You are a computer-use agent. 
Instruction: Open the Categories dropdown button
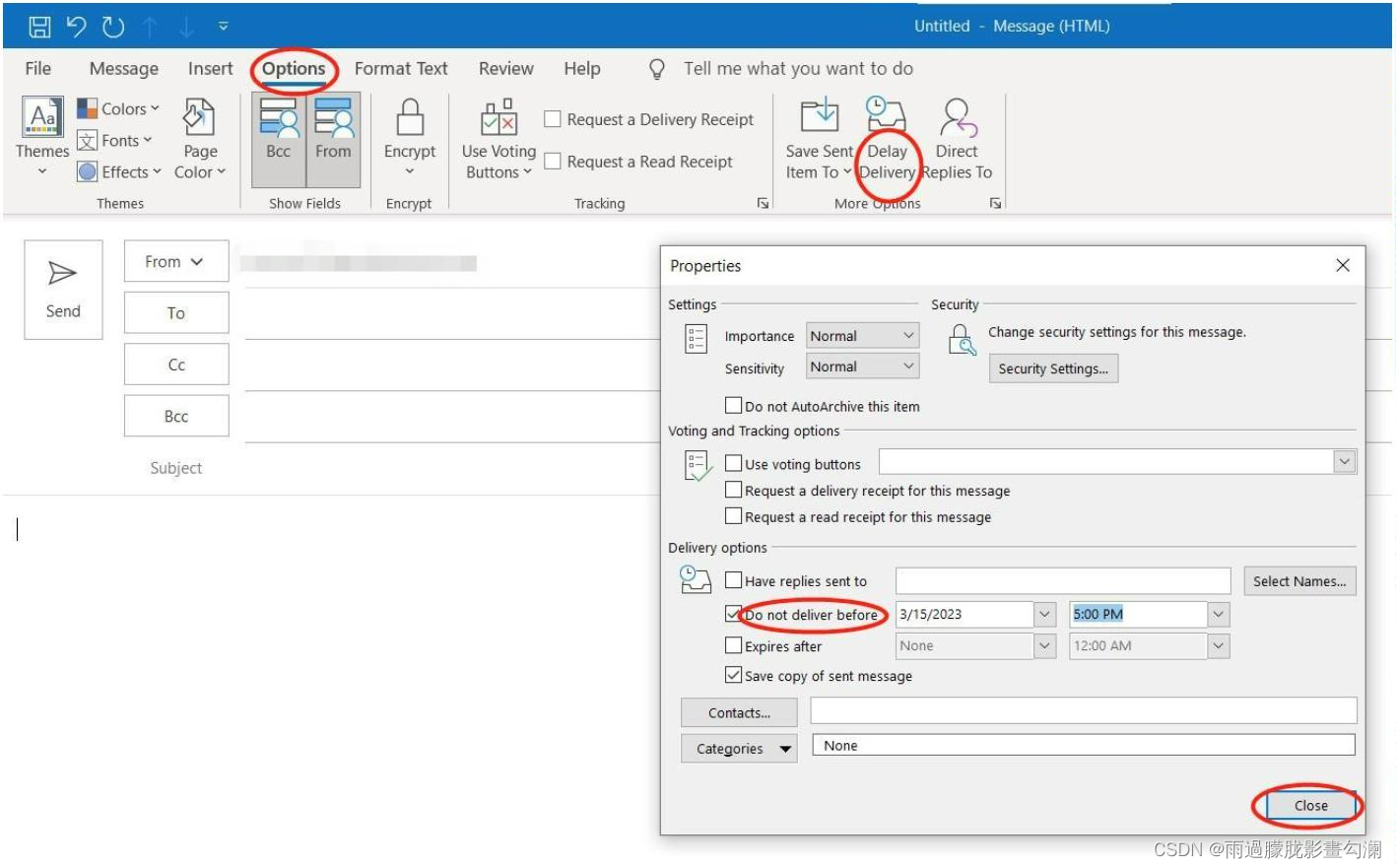coord(739,749)
